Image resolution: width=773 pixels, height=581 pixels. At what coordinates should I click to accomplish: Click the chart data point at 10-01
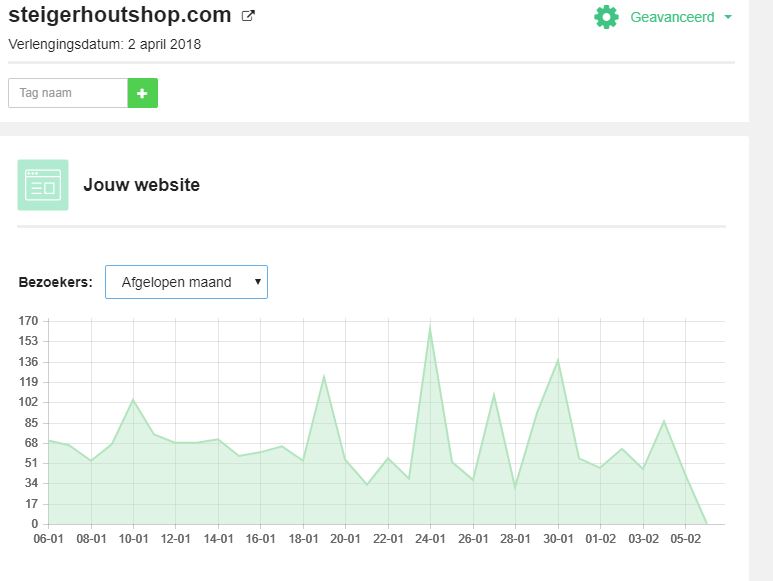point(133,400)
